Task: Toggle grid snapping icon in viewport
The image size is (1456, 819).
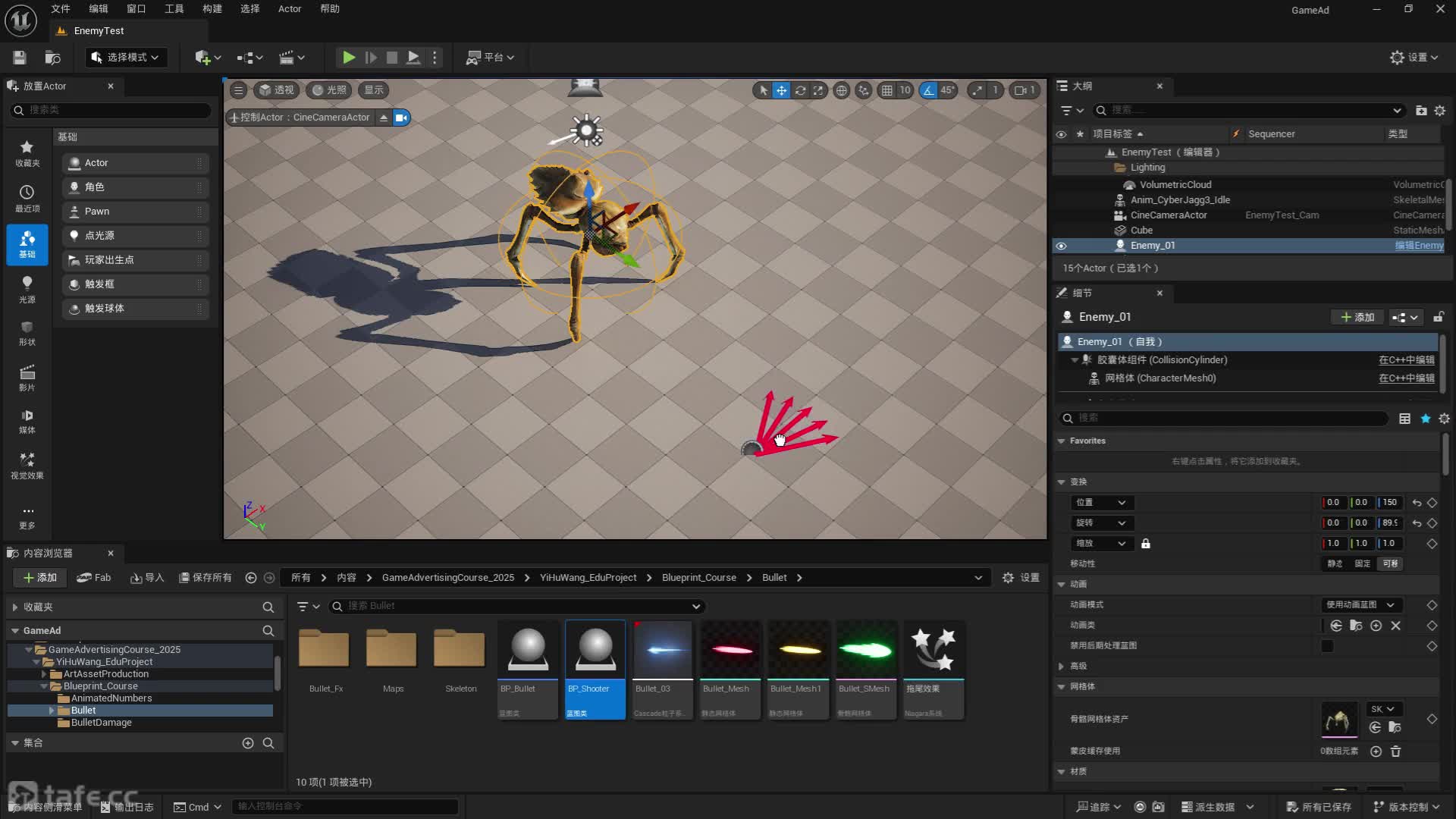Action: click(x=886, y=90)
